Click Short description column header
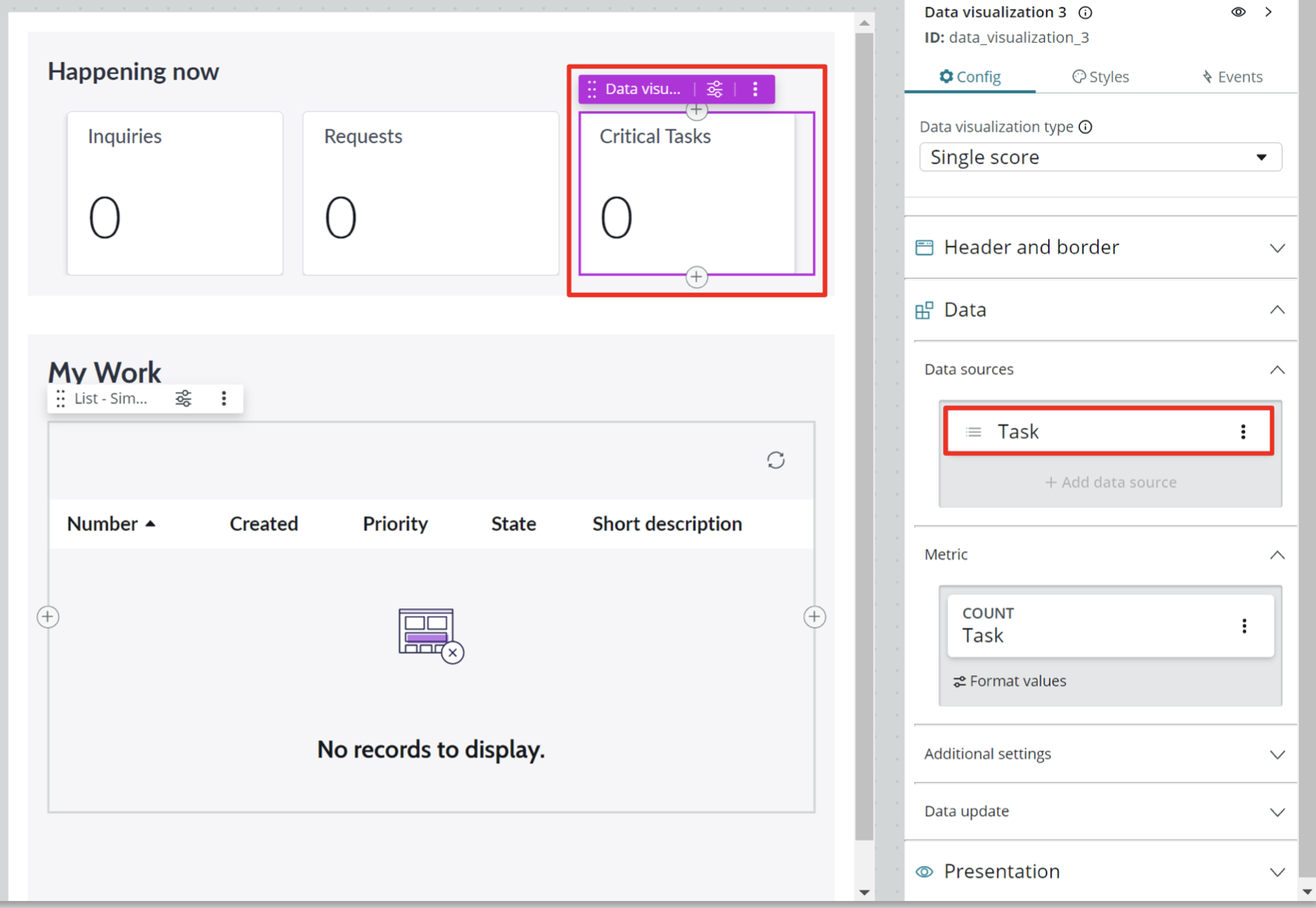 tap(667, 524)
